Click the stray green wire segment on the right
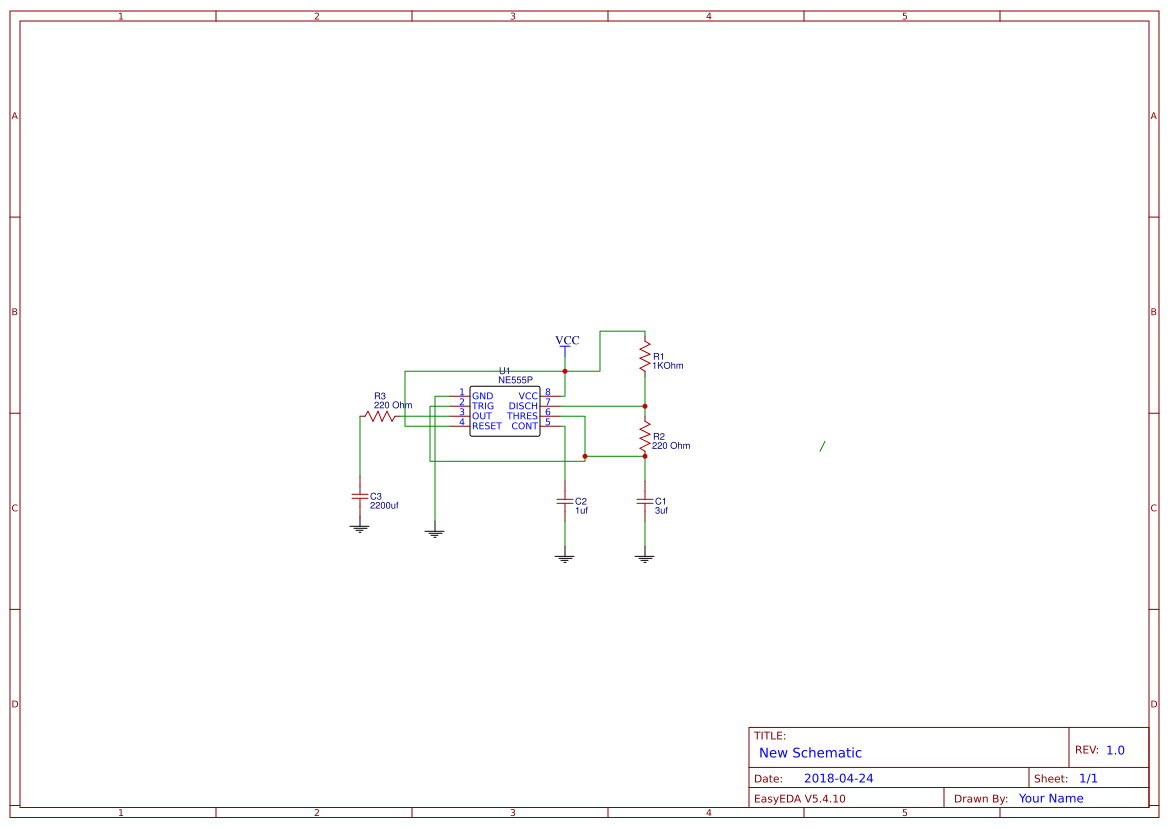The image size is (1169, 828). click(x=822, y=446)
